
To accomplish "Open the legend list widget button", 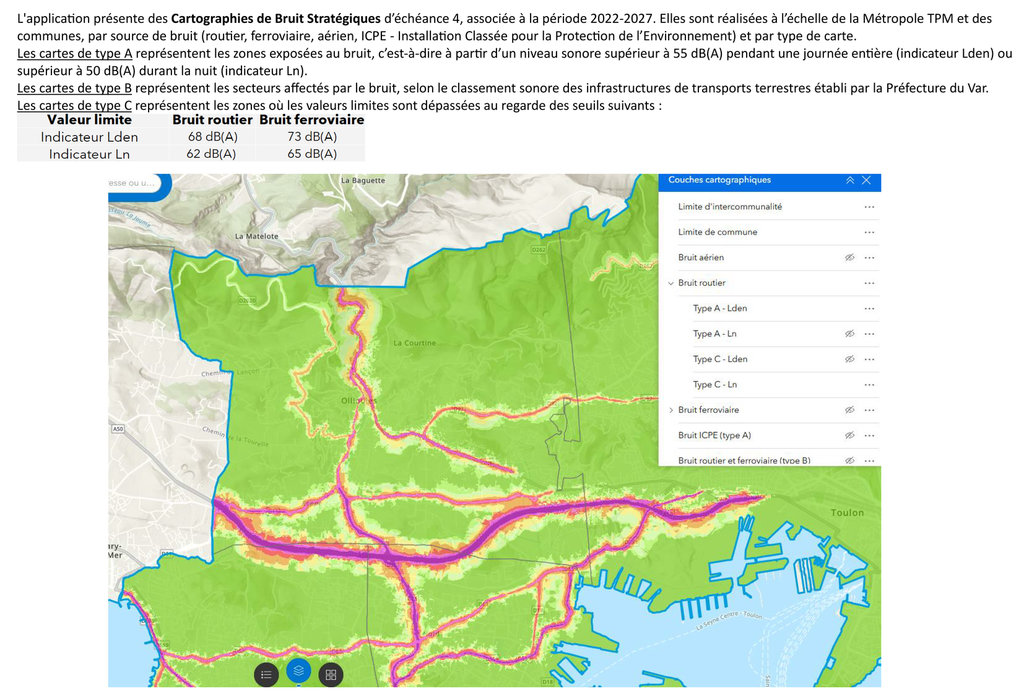I will click(266, 674).
